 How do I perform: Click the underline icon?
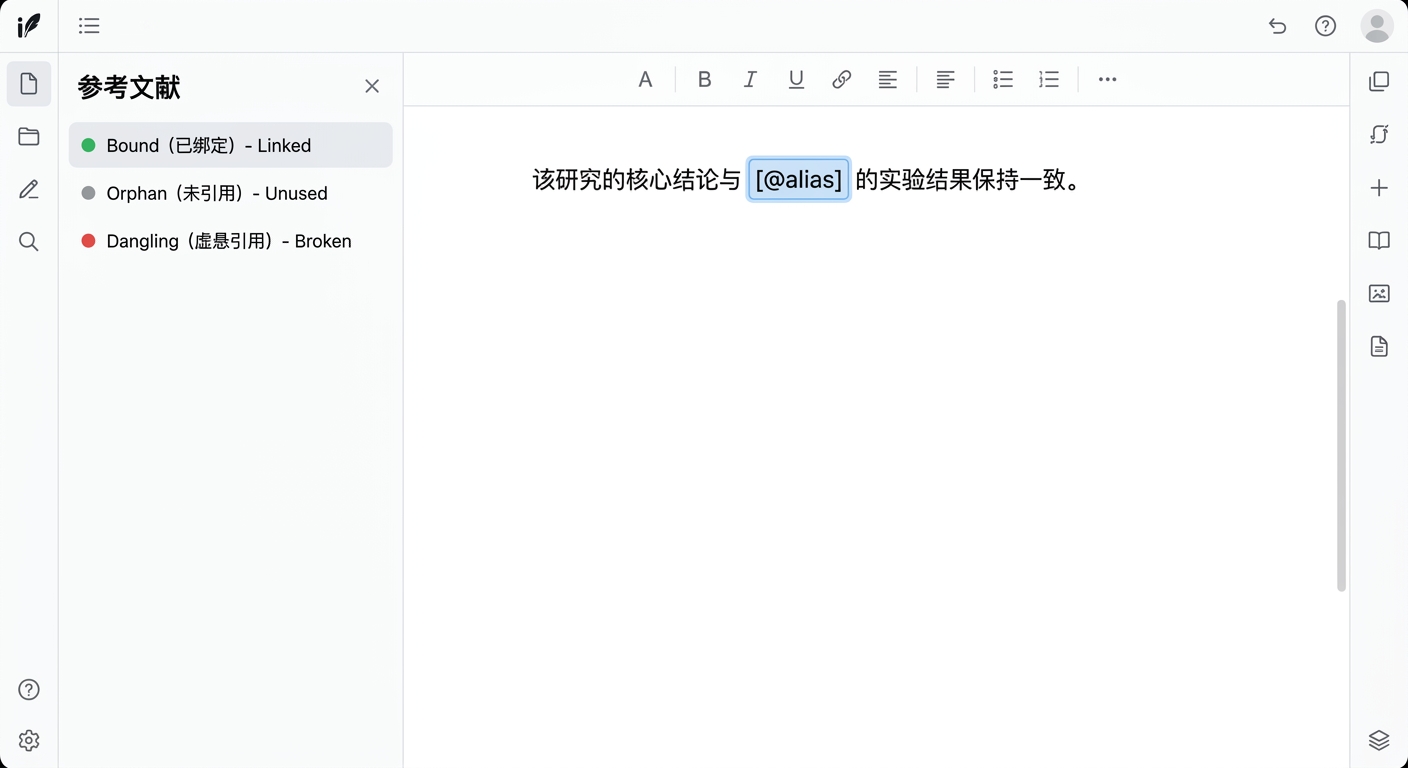[796, 80]
